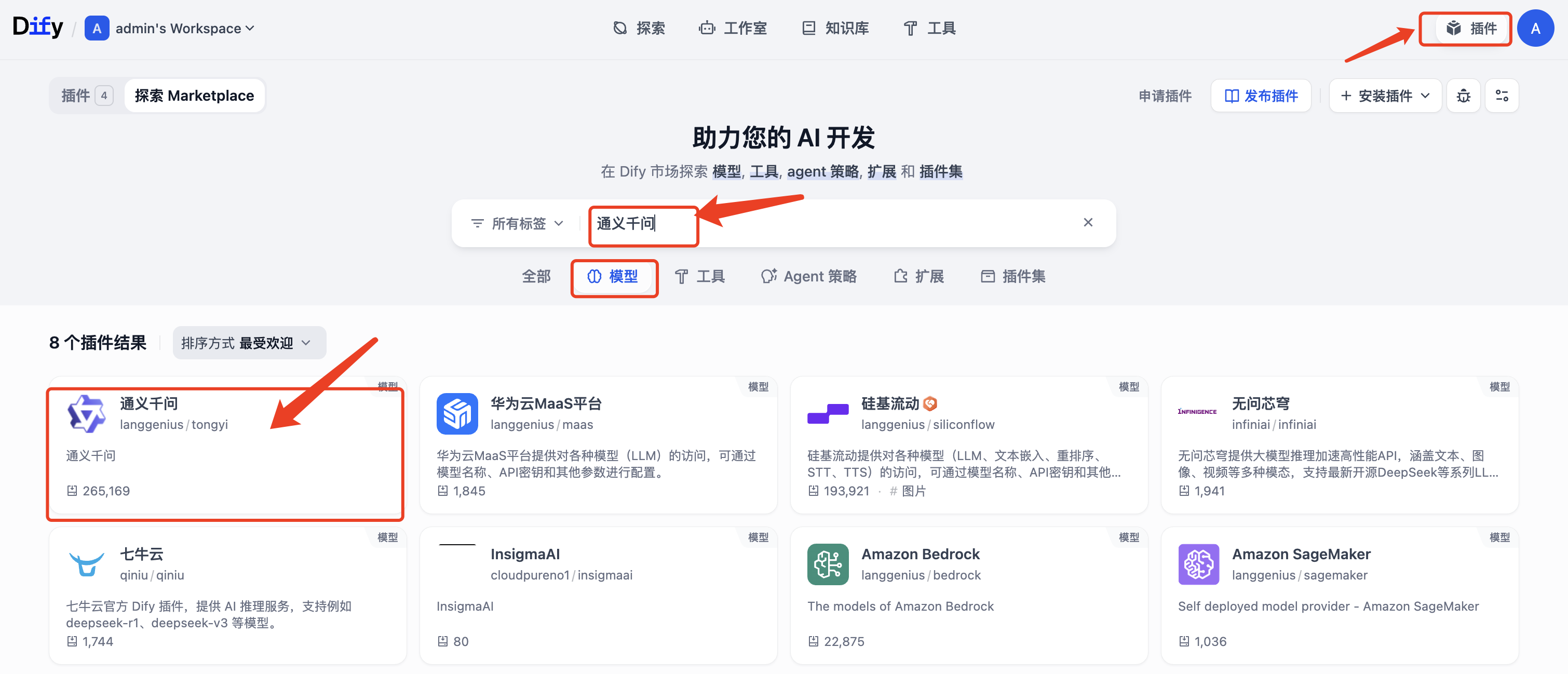Open the 排序方式 最受欢迎 sort dropdown
1568x674 pixels.
coord(249,343)
